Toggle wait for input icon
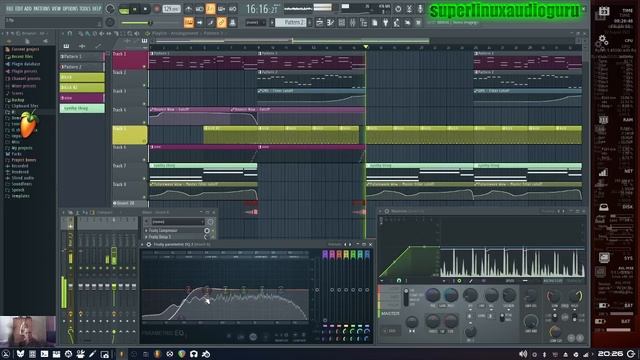The height and width of the screenshot is (360, 640). (x=199, y=9)
